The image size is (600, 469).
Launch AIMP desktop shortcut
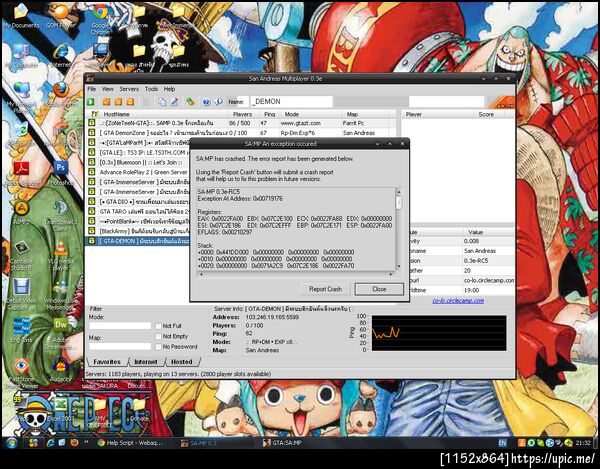21,213
